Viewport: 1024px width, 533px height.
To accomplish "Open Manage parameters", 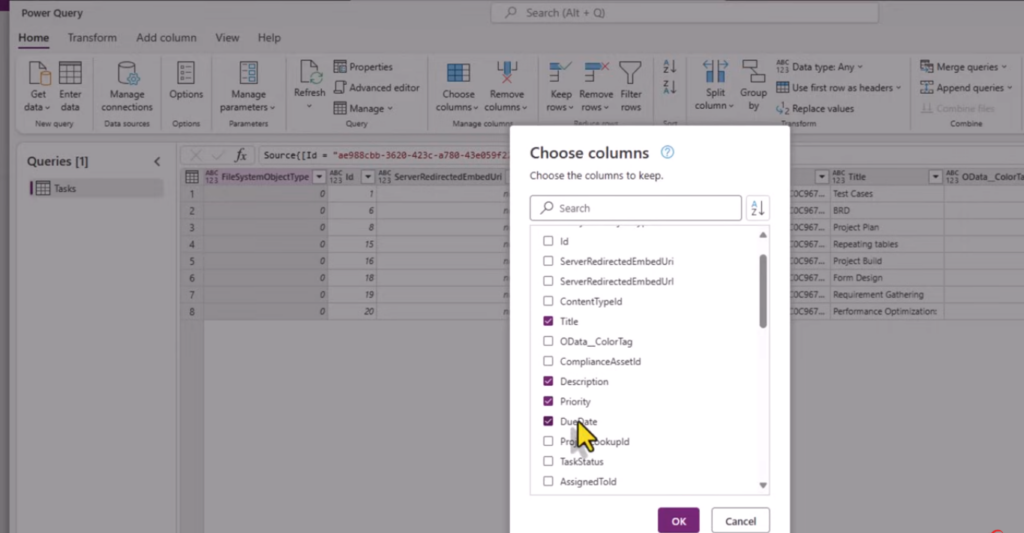I will 248,87.
